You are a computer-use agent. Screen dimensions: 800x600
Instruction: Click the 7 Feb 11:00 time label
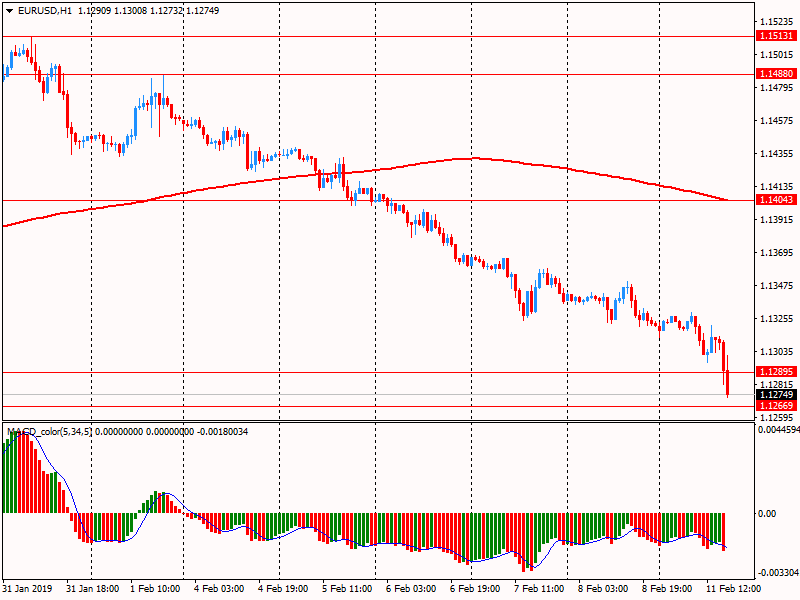(x=539, y=588)
